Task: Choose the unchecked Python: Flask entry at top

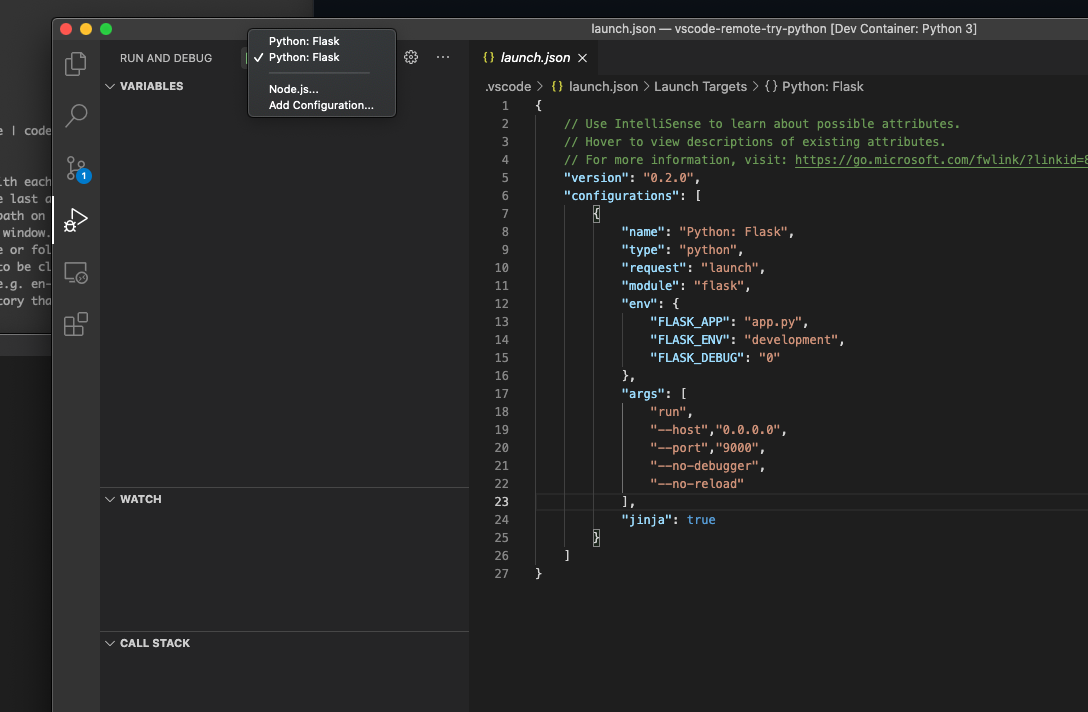Action: (304, 41)
